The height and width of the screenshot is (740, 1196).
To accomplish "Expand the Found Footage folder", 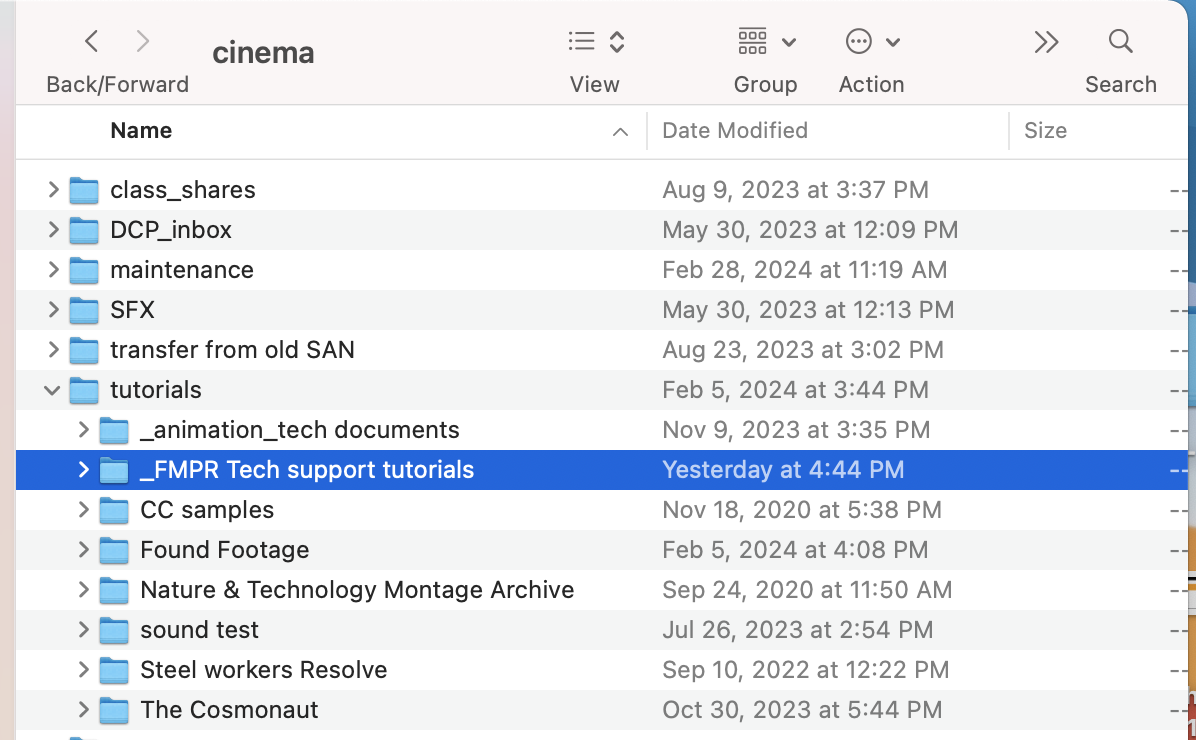I will point(84,550).
